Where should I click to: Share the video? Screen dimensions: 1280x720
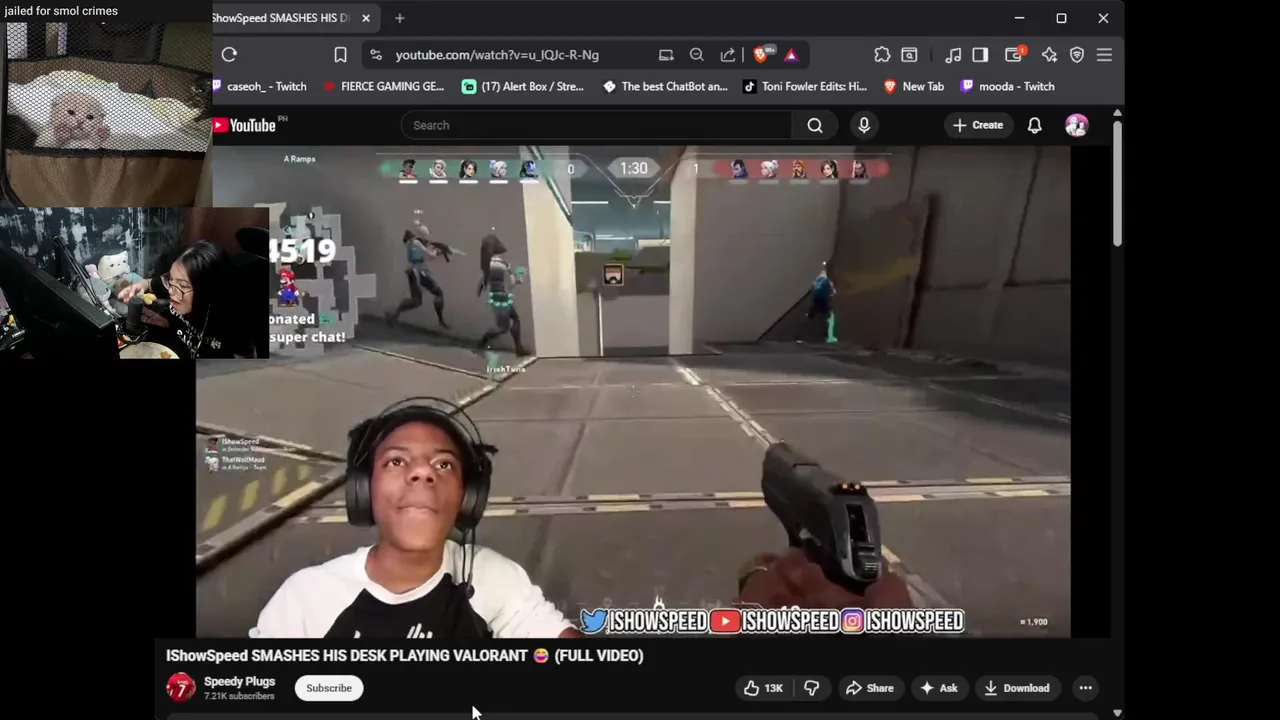coord(869,688)
